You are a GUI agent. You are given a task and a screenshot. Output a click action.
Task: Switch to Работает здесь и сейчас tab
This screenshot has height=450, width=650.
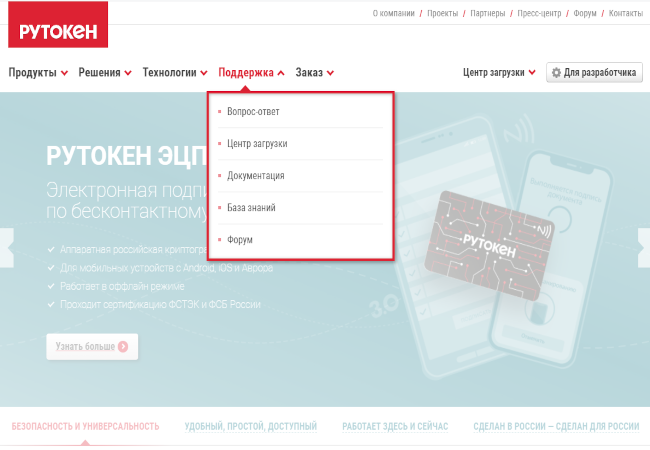coord(395,426)
